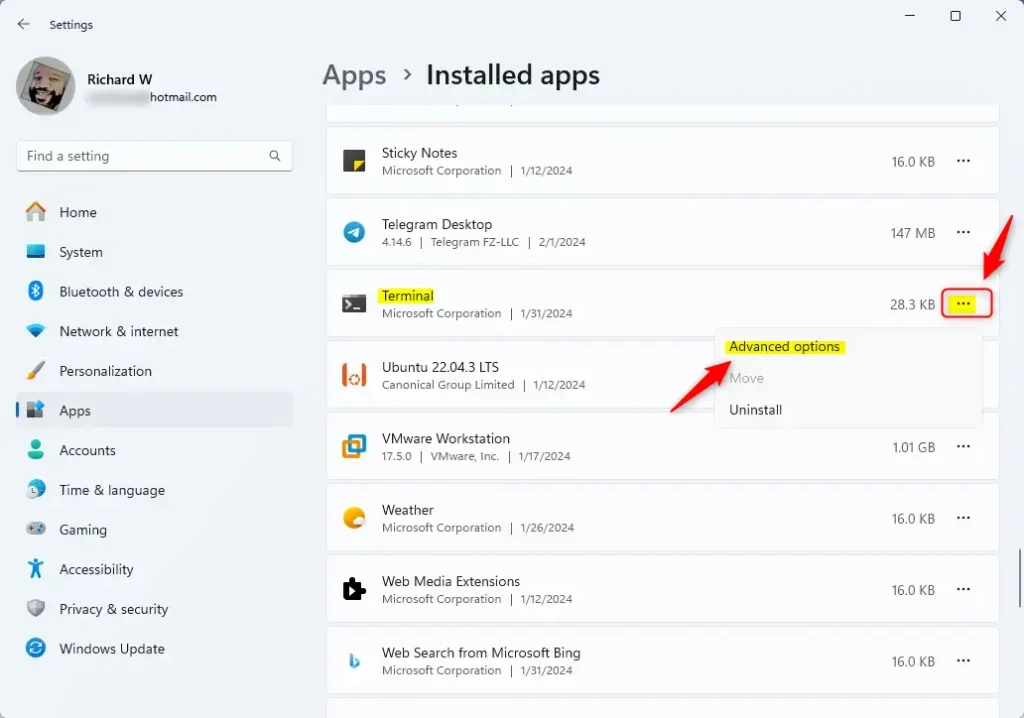Click the Sticky Notes app name
This screenshot has width=1024, height=718.
click(419, 153)
